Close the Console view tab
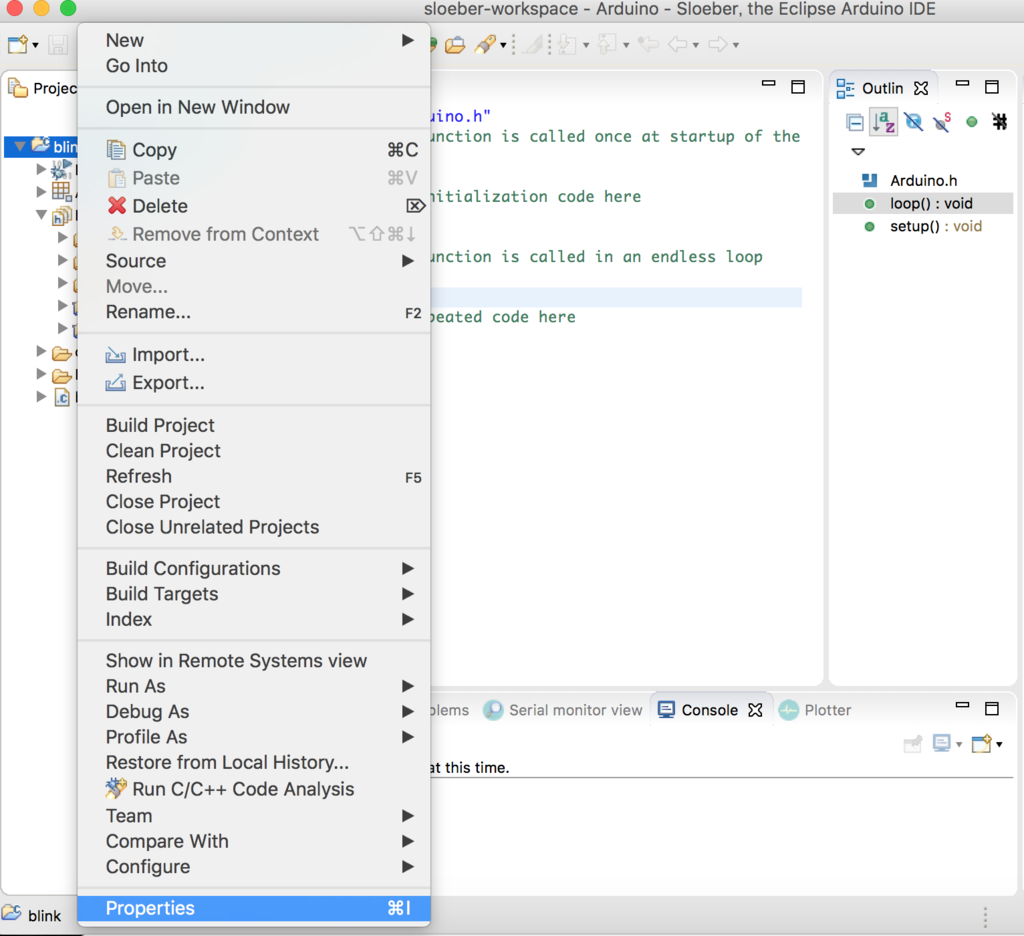1024x936 pixels. point(756,710)
